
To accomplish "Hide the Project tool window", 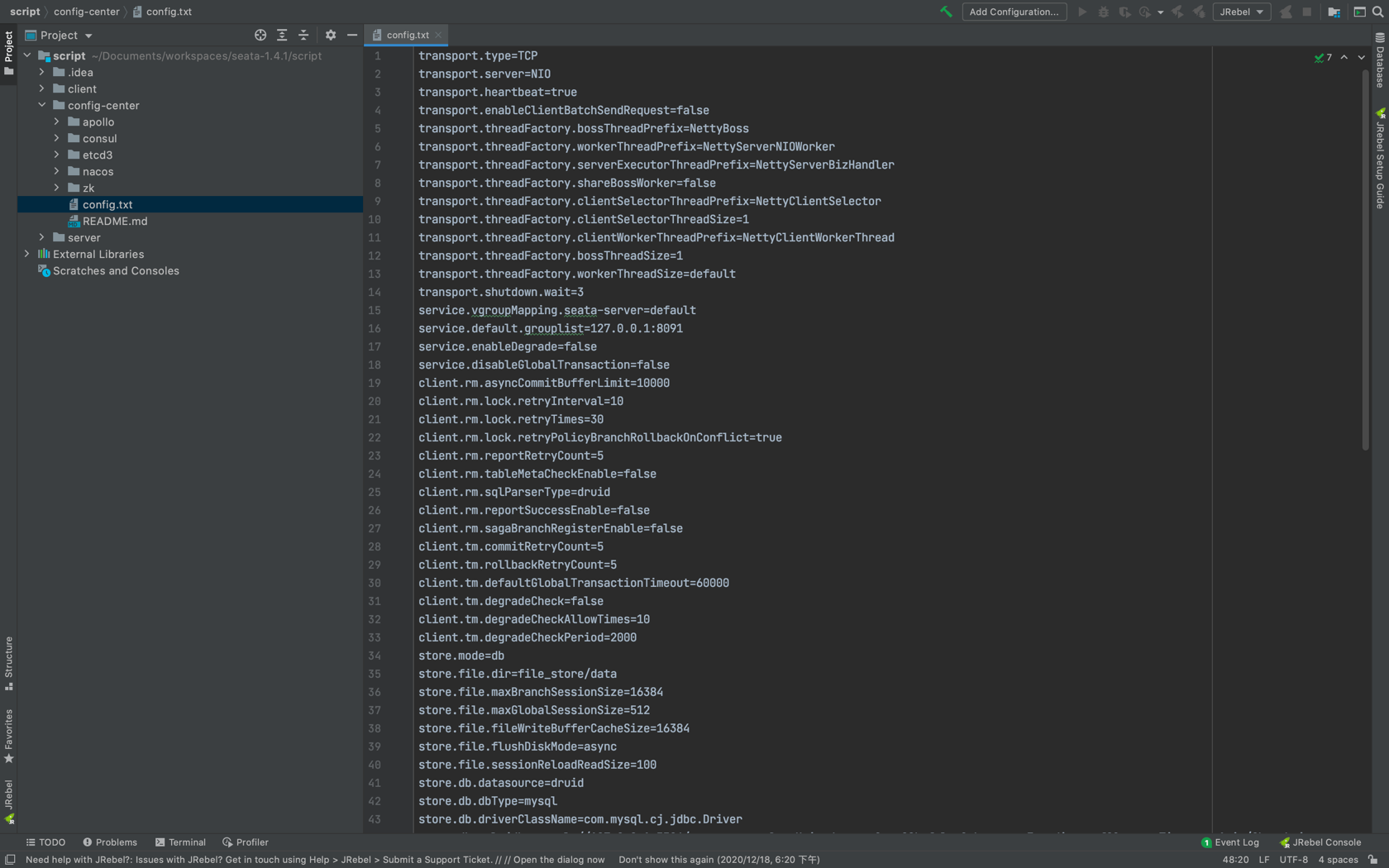I will point(352,35).
